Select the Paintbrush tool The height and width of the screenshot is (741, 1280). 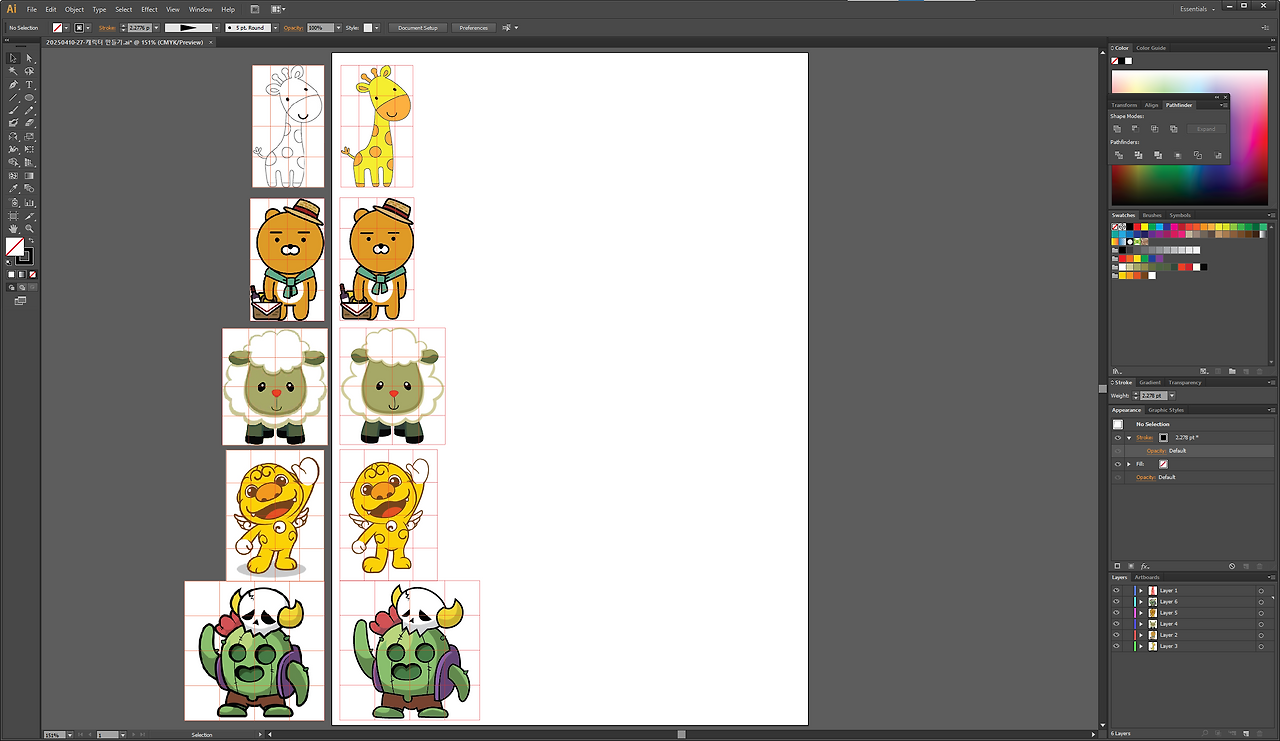(x=13, y=110)
